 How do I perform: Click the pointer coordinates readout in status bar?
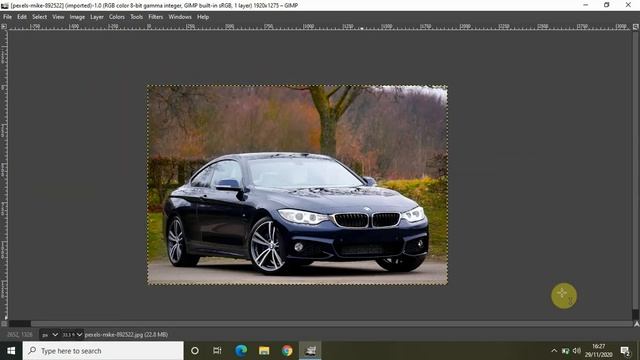[20, 335]
